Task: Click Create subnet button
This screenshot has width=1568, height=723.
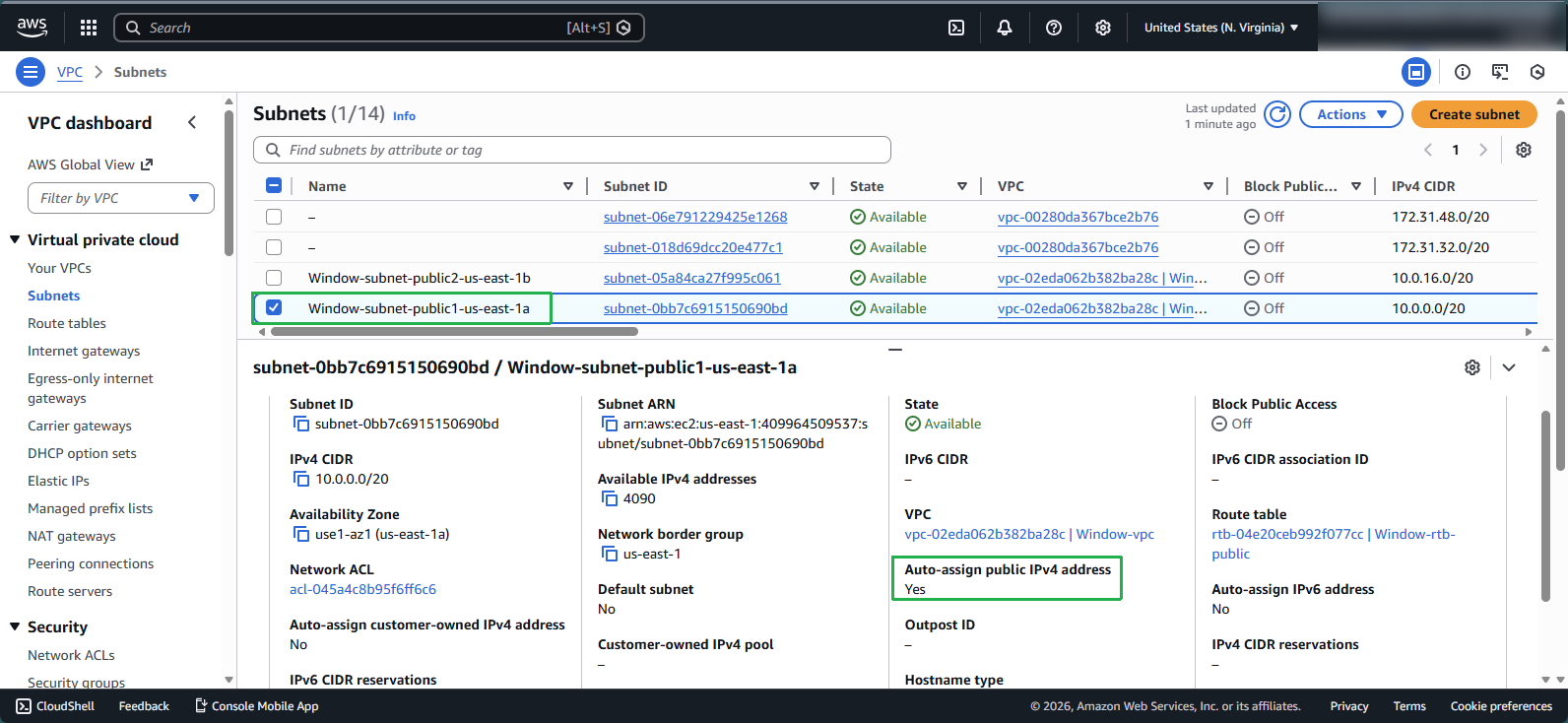Action: click(x=1474, y=114)
